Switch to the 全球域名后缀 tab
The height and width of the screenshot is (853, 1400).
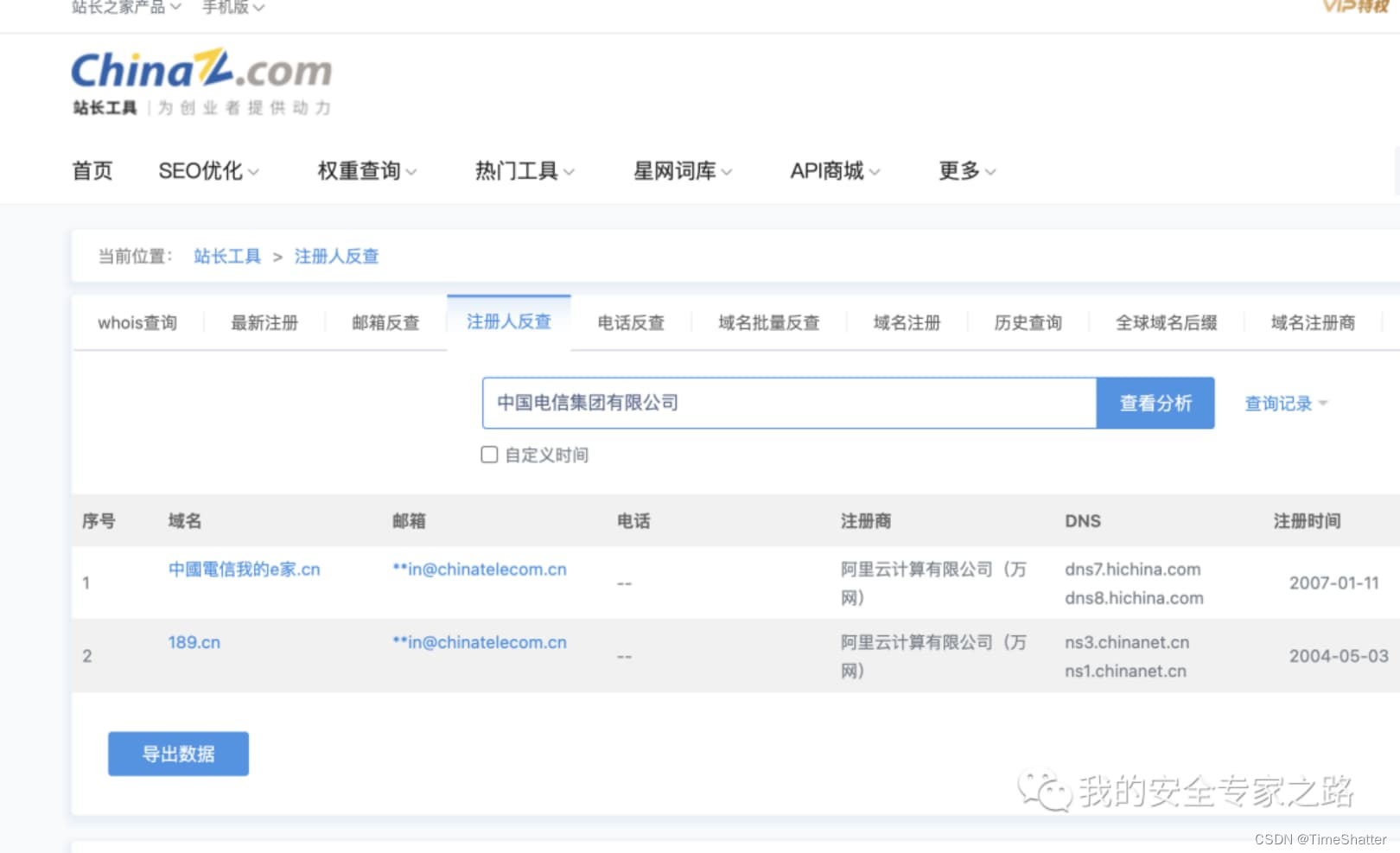1166,322
